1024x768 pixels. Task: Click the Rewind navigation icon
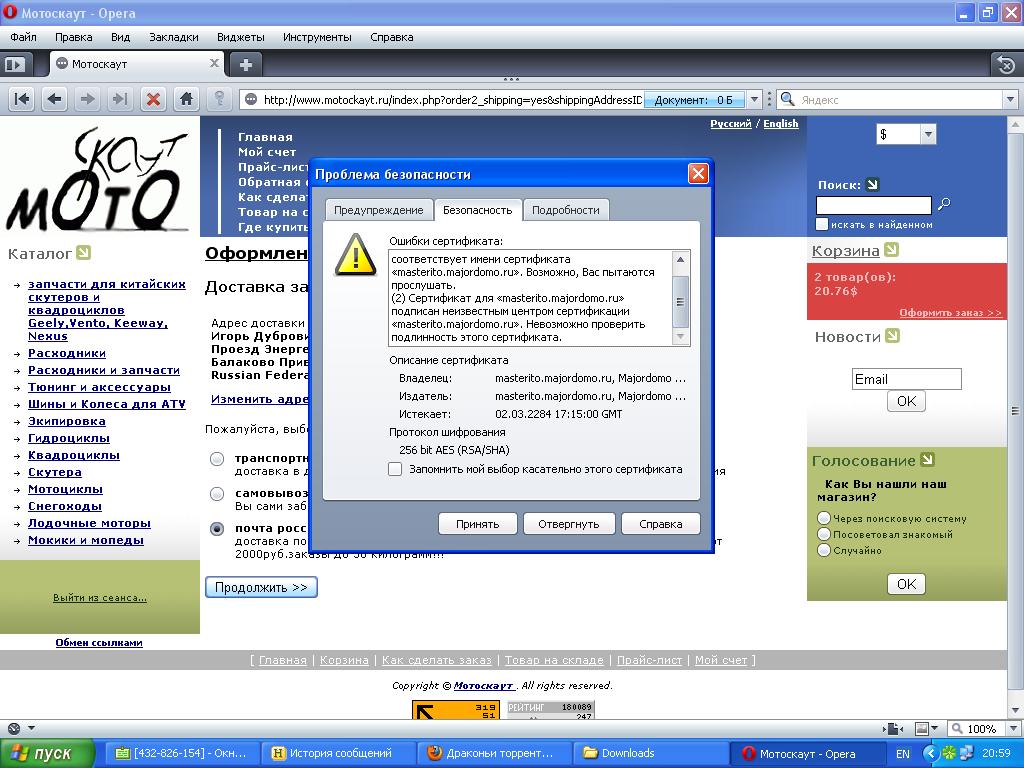pos(22,99)
